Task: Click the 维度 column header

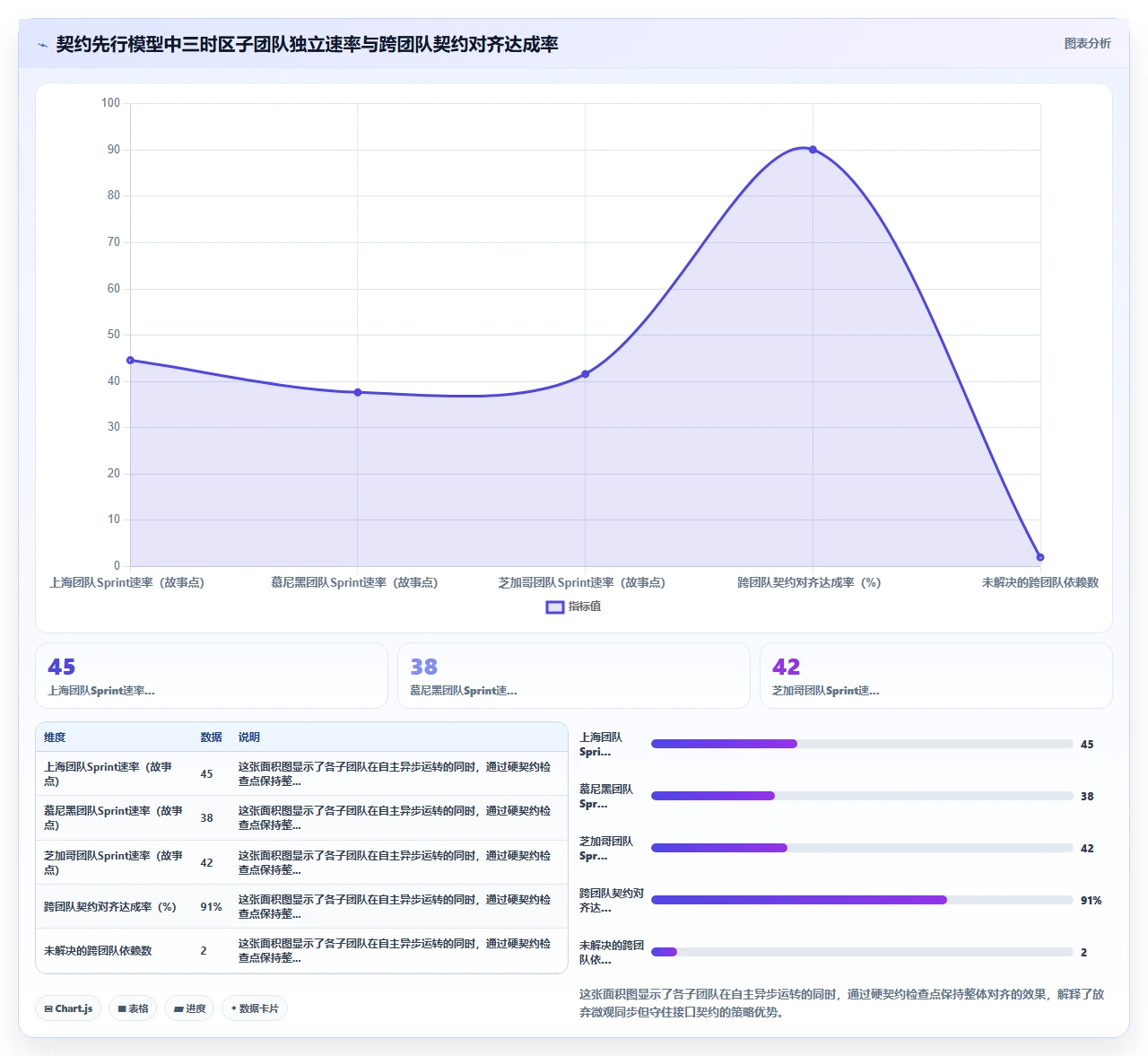Action: coord(55,737)
